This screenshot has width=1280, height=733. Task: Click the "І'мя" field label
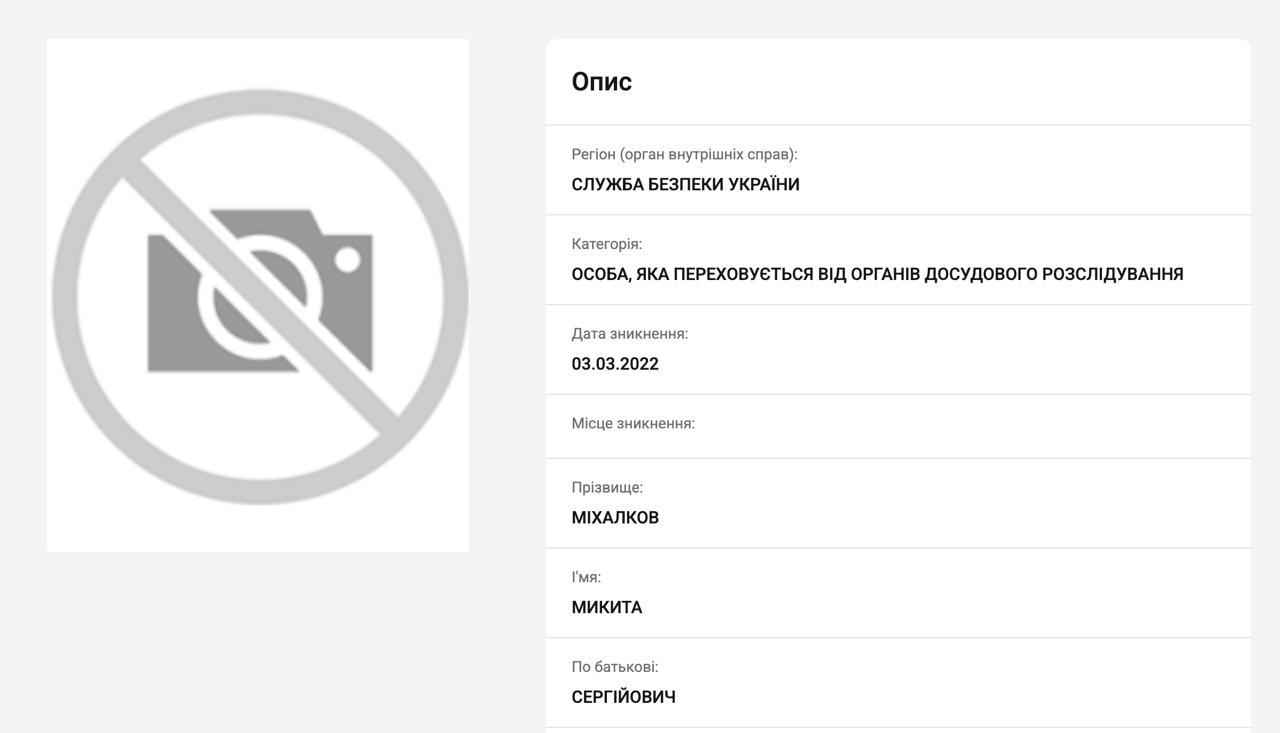pos(586,578)
